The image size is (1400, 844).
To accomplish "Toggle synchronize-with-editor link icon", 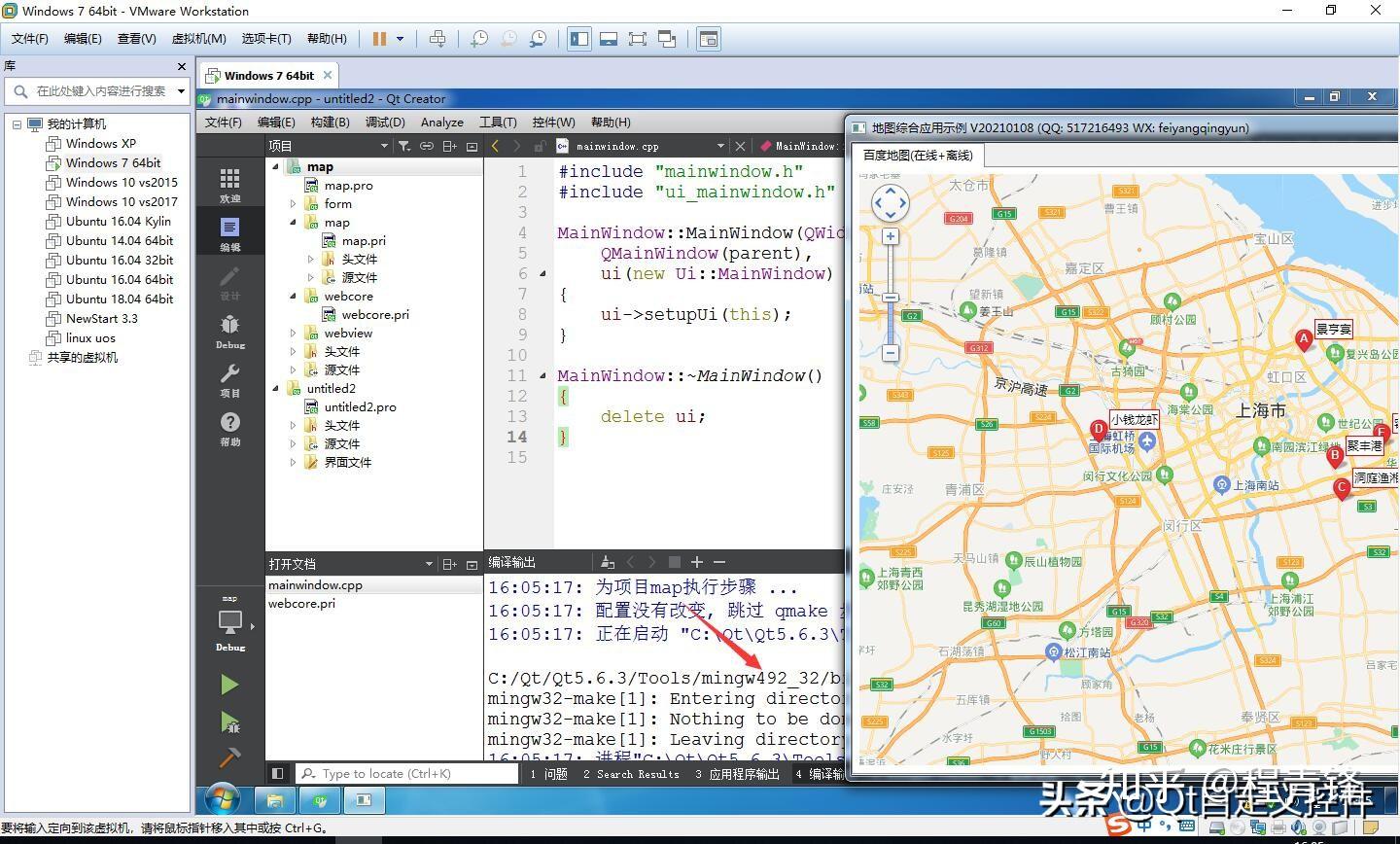I will tap(427, 146).
